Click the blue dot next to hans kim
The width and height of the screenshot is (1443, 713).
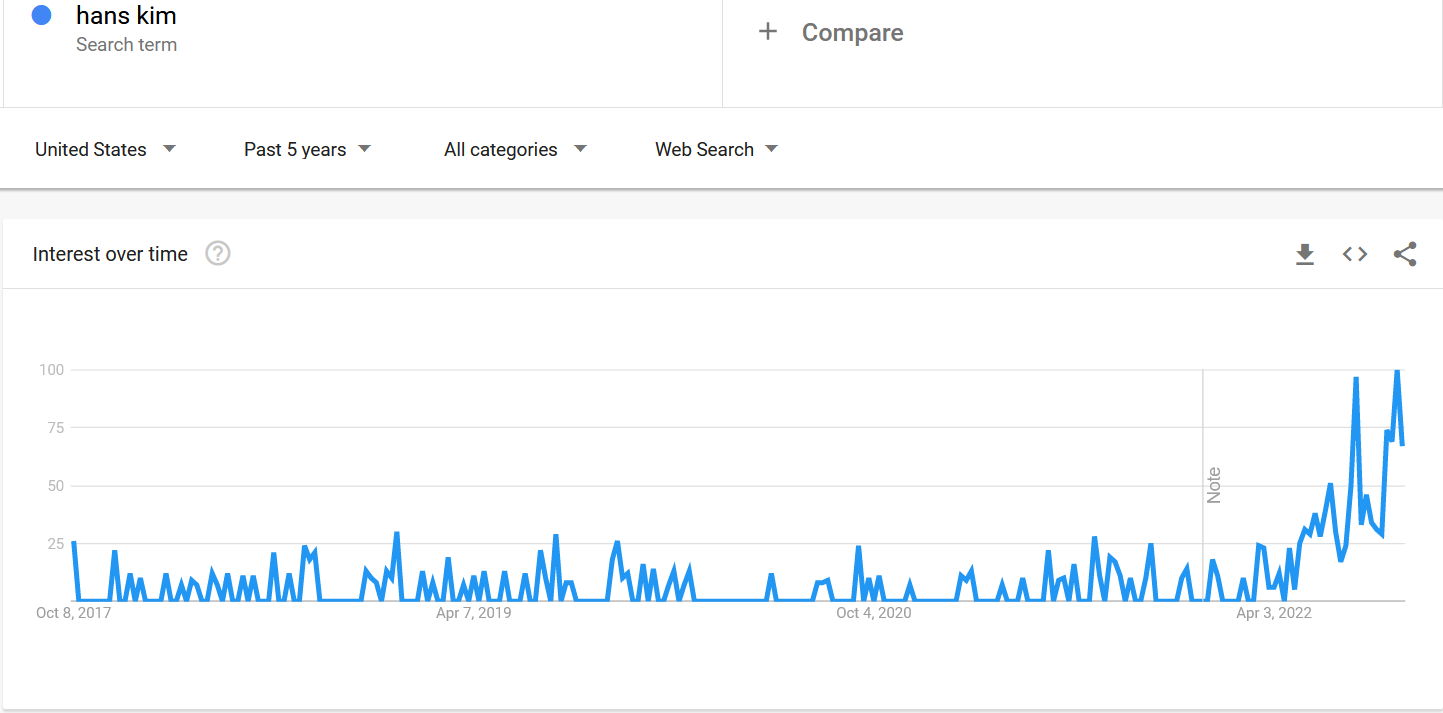pyautogui.click(x=41, y=15)
